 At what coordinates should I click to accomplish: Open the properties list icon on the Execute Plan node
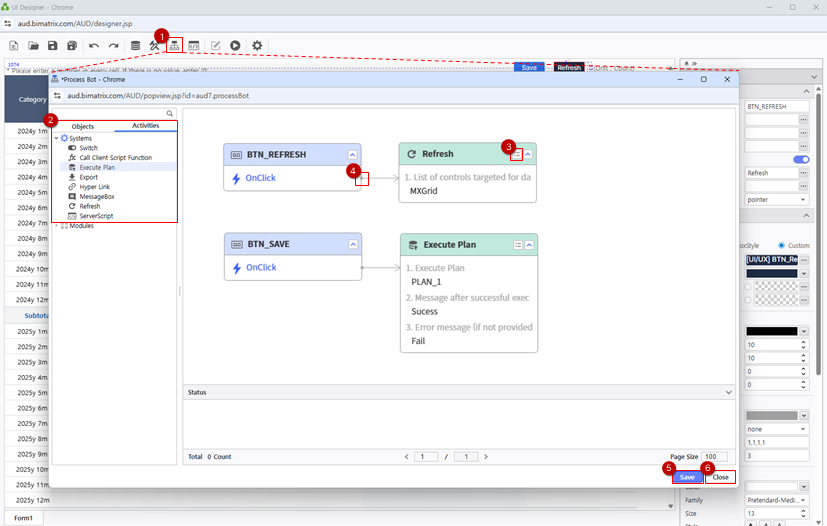pyautogui.click(x=518, y=244)
